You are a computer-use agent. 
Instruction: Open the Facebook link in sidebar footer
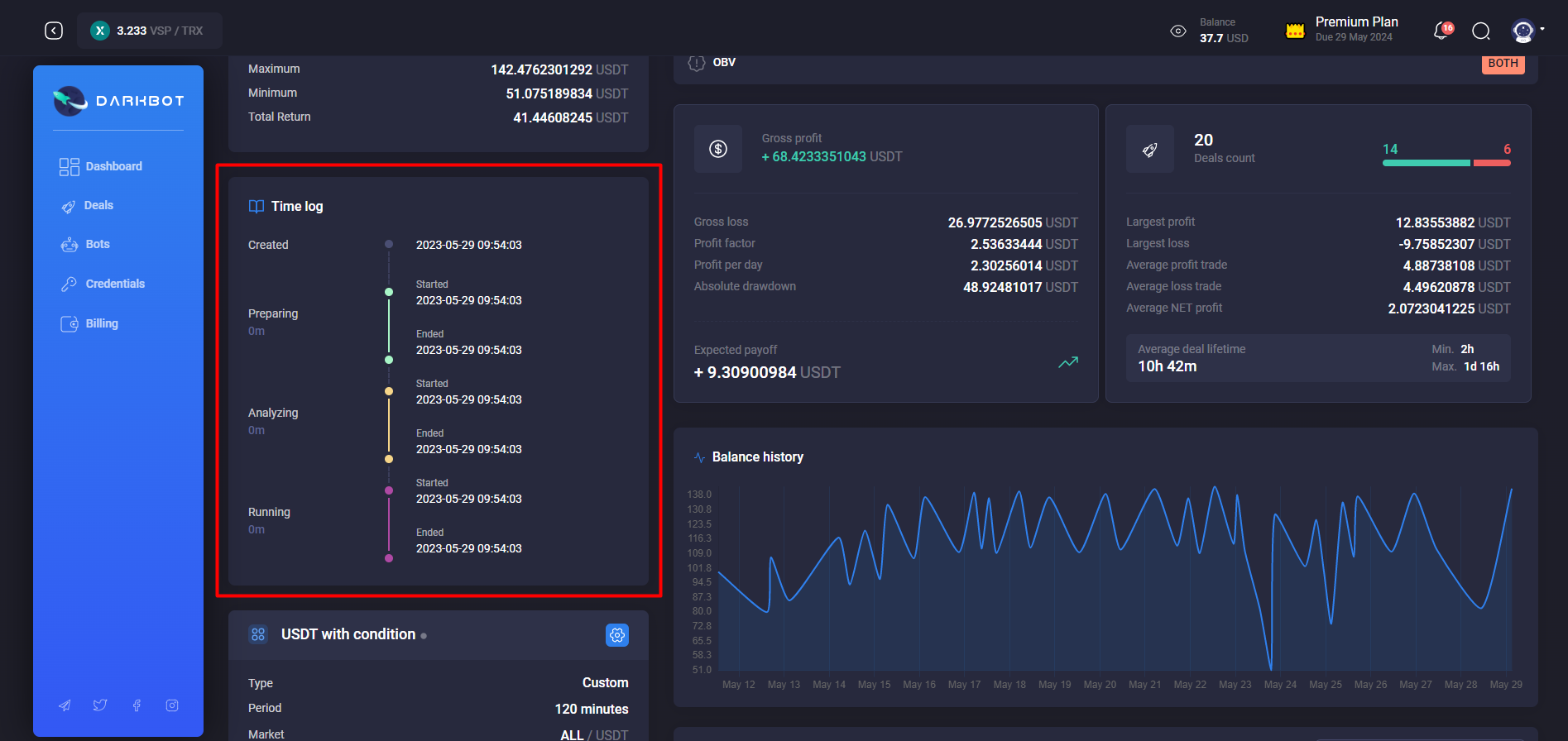(137, 705)
